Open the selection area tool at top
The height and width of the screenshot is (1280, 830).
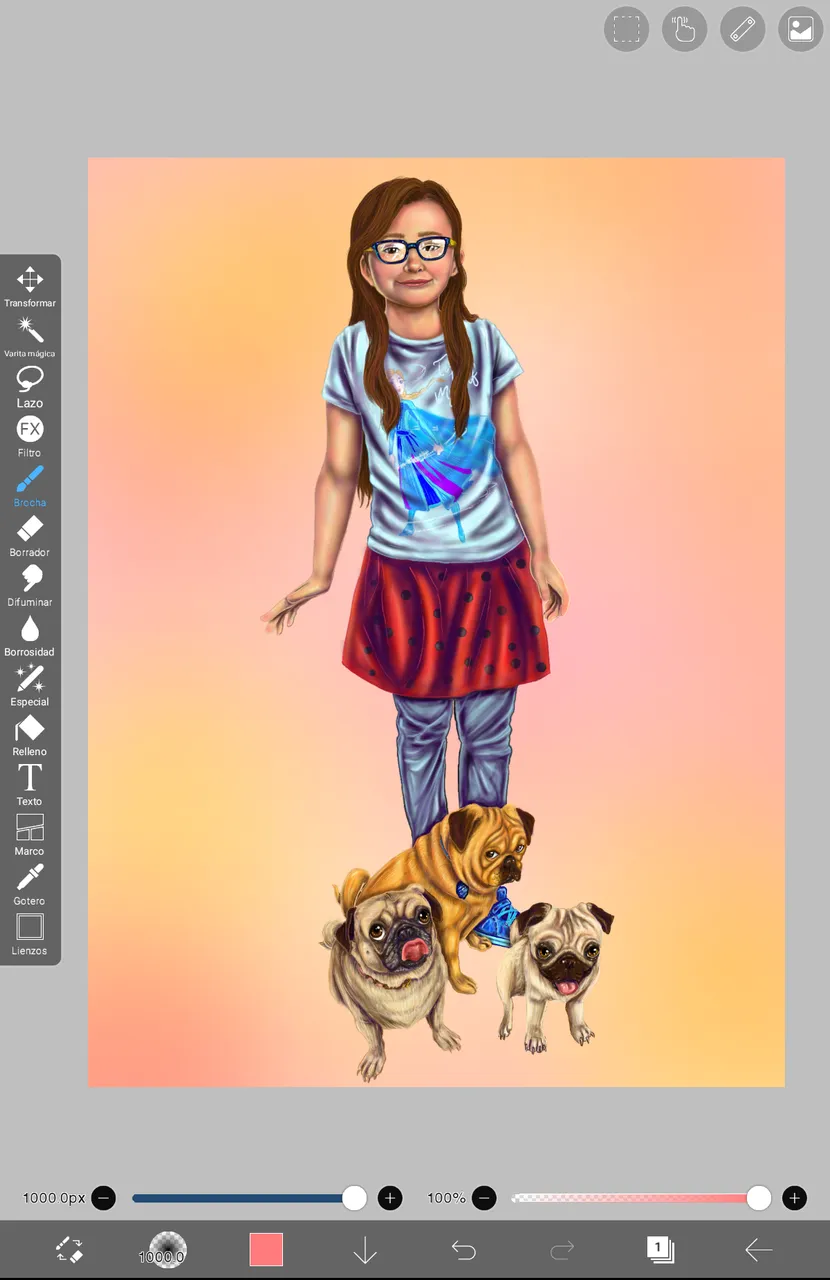coord(626,29)
